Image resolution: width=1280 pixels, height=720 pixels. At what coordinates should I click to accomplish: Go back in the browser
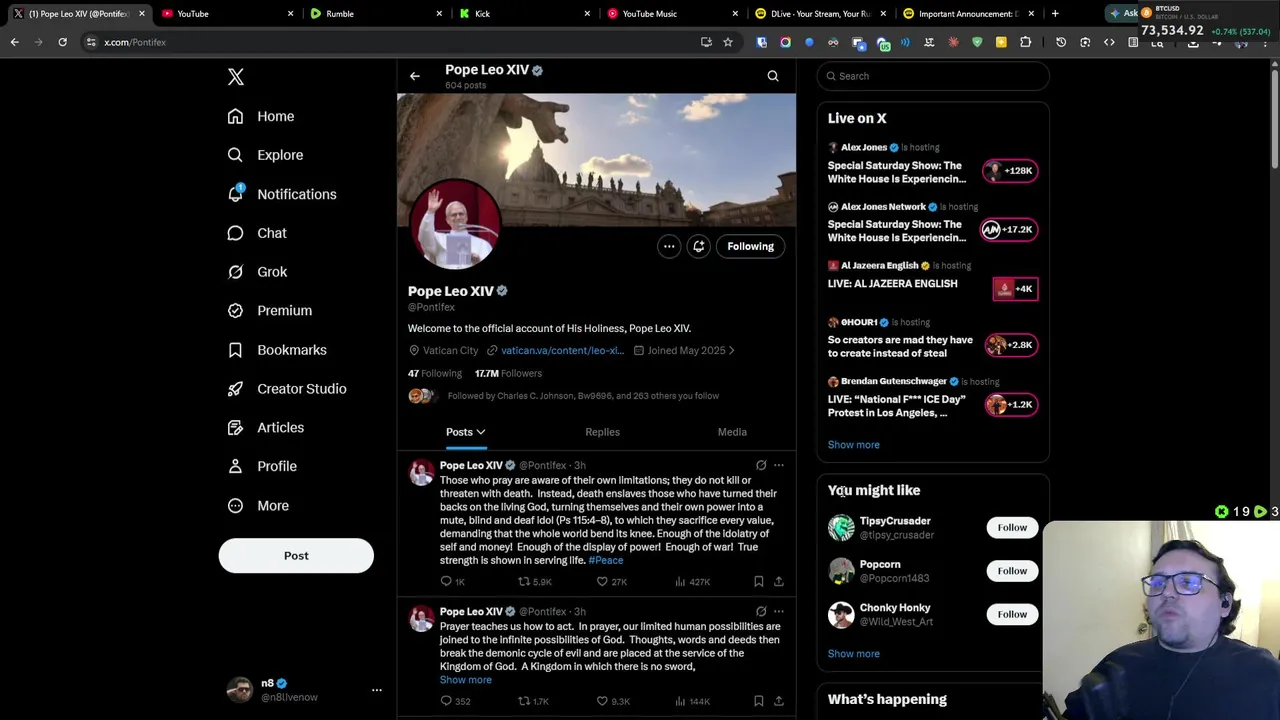[x=14, y=42]
